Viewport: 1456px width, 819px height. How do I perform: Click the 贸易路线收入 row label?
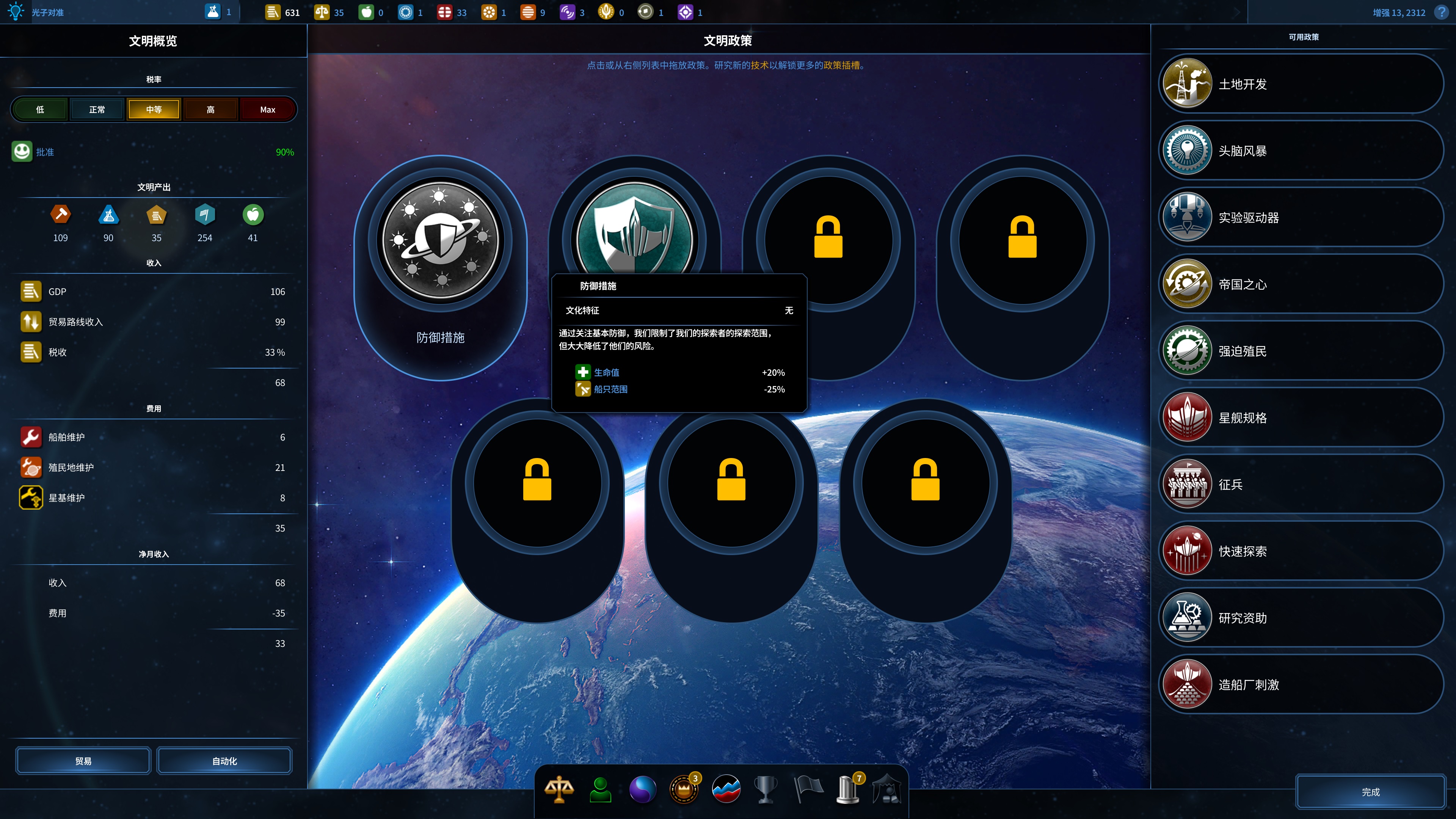coord(76,322)
